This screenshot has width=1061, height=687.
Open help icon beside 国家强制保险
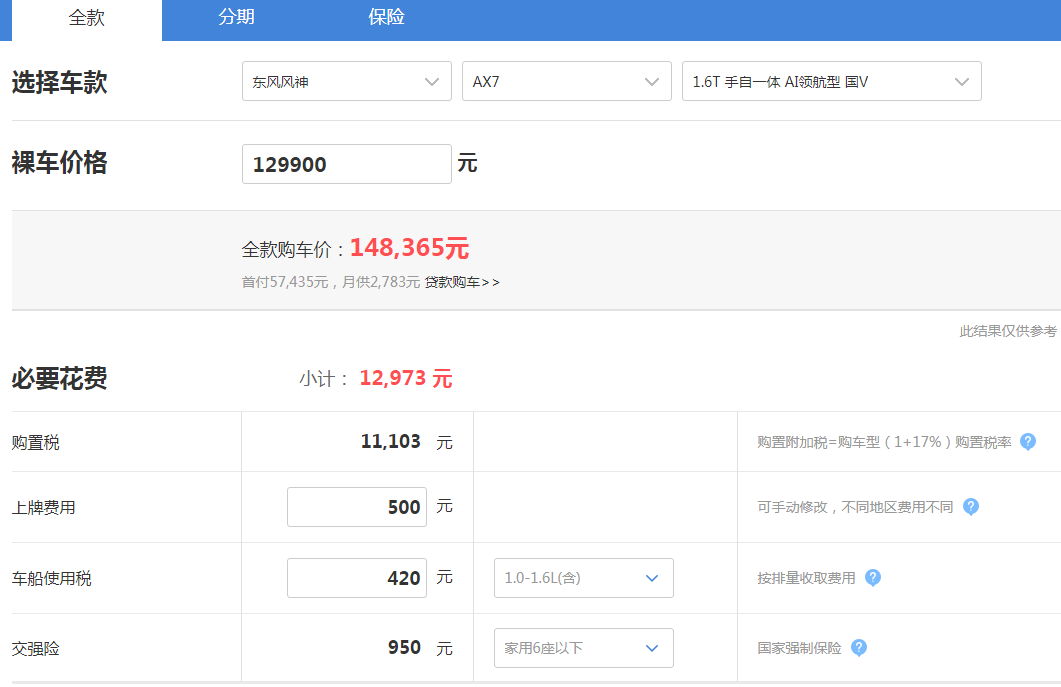(859, 648)
